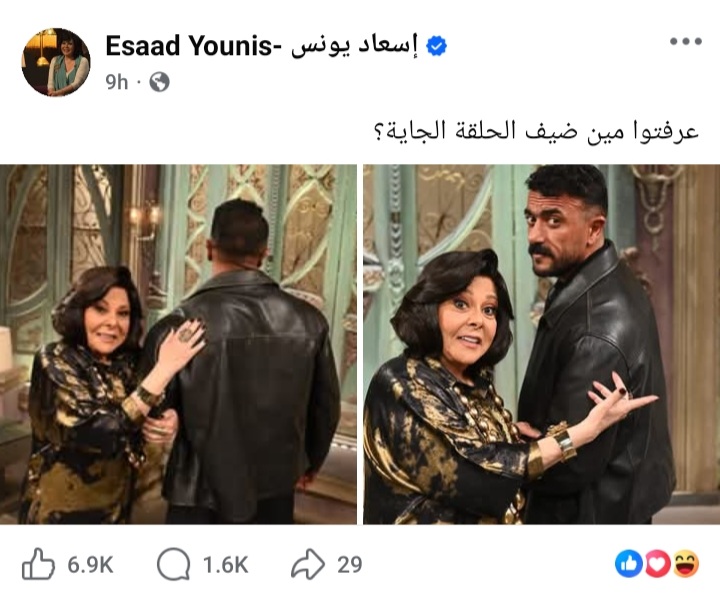Open the 1.6K comments count
The image size is (720, 593).
[x=225, y=565]
